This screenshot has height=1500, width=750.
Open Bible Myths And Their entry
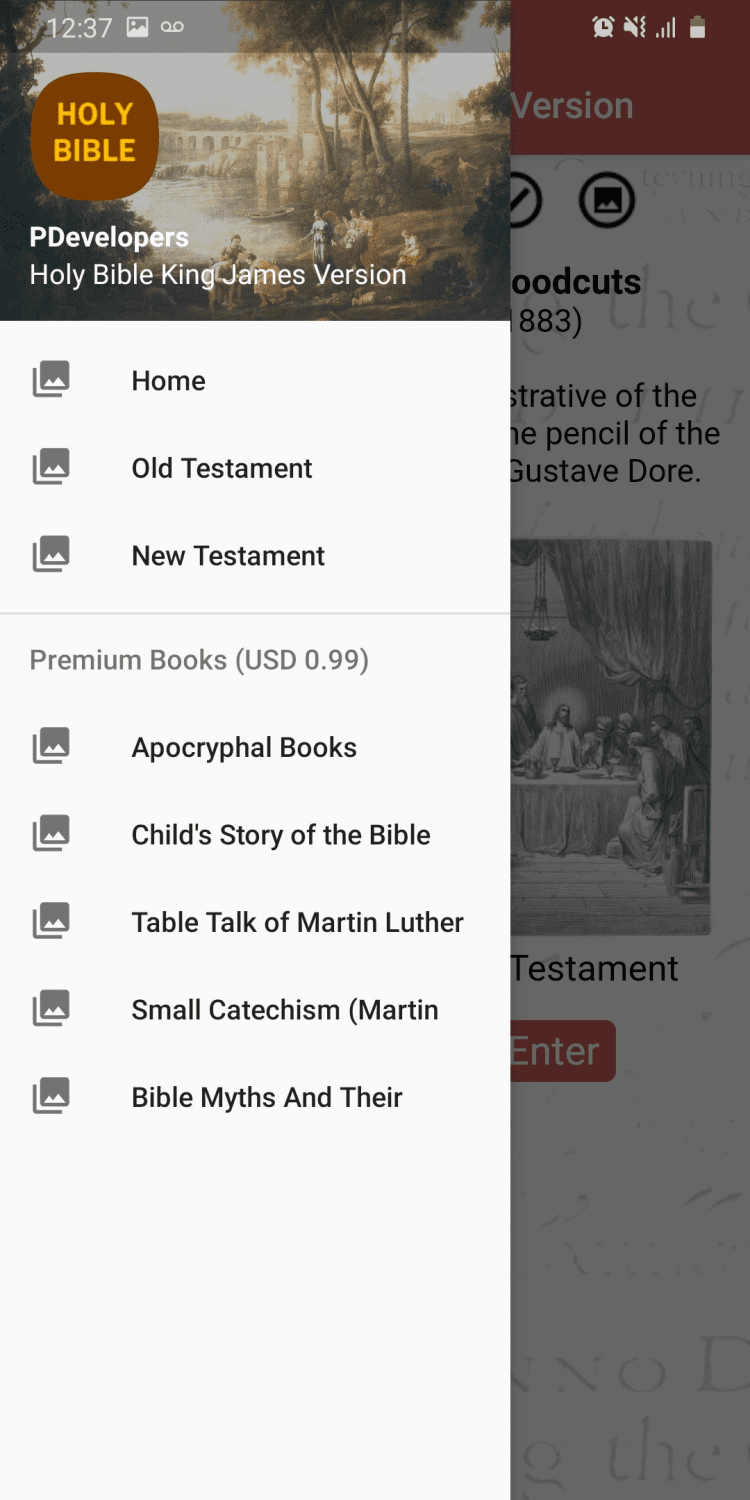[267, 1097]
